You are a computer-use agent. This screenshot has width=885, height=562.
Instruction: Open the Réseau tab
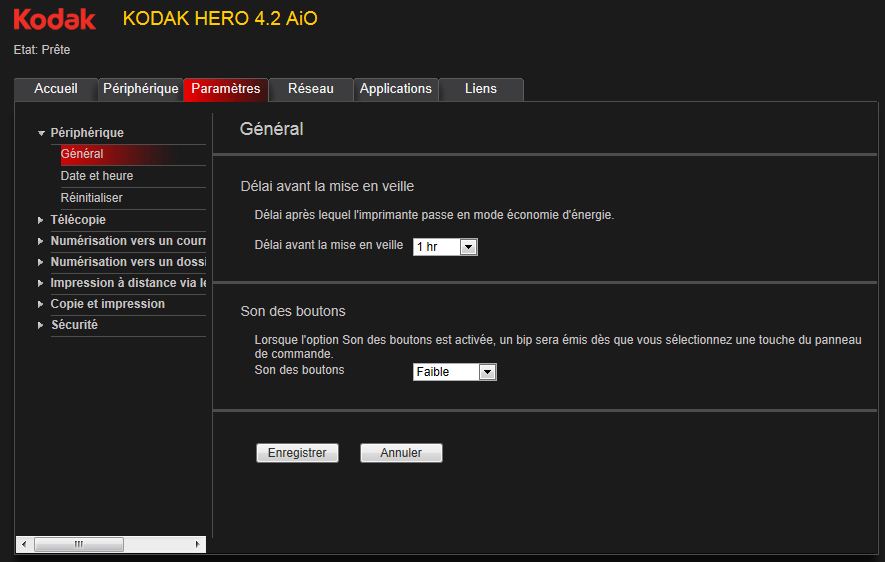311,89
